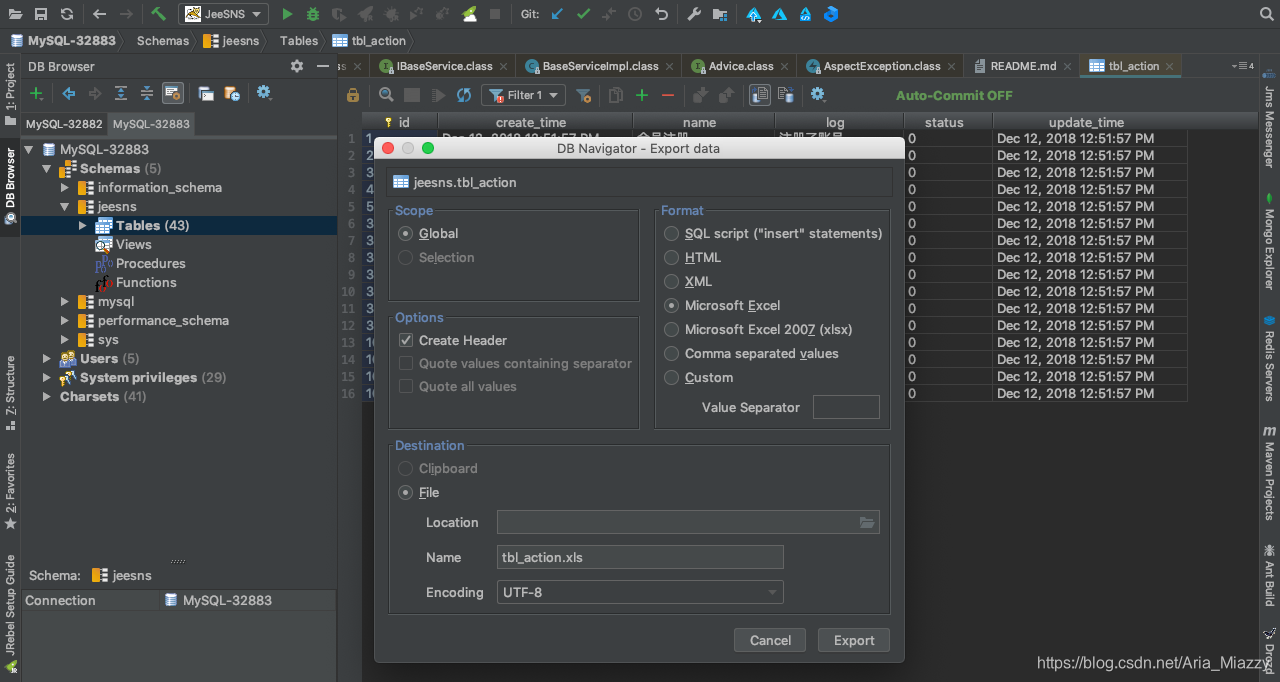This screenshot has width=1280, height=682.
Task: Select the Global scope radio button
Action: tap(405, 233)
